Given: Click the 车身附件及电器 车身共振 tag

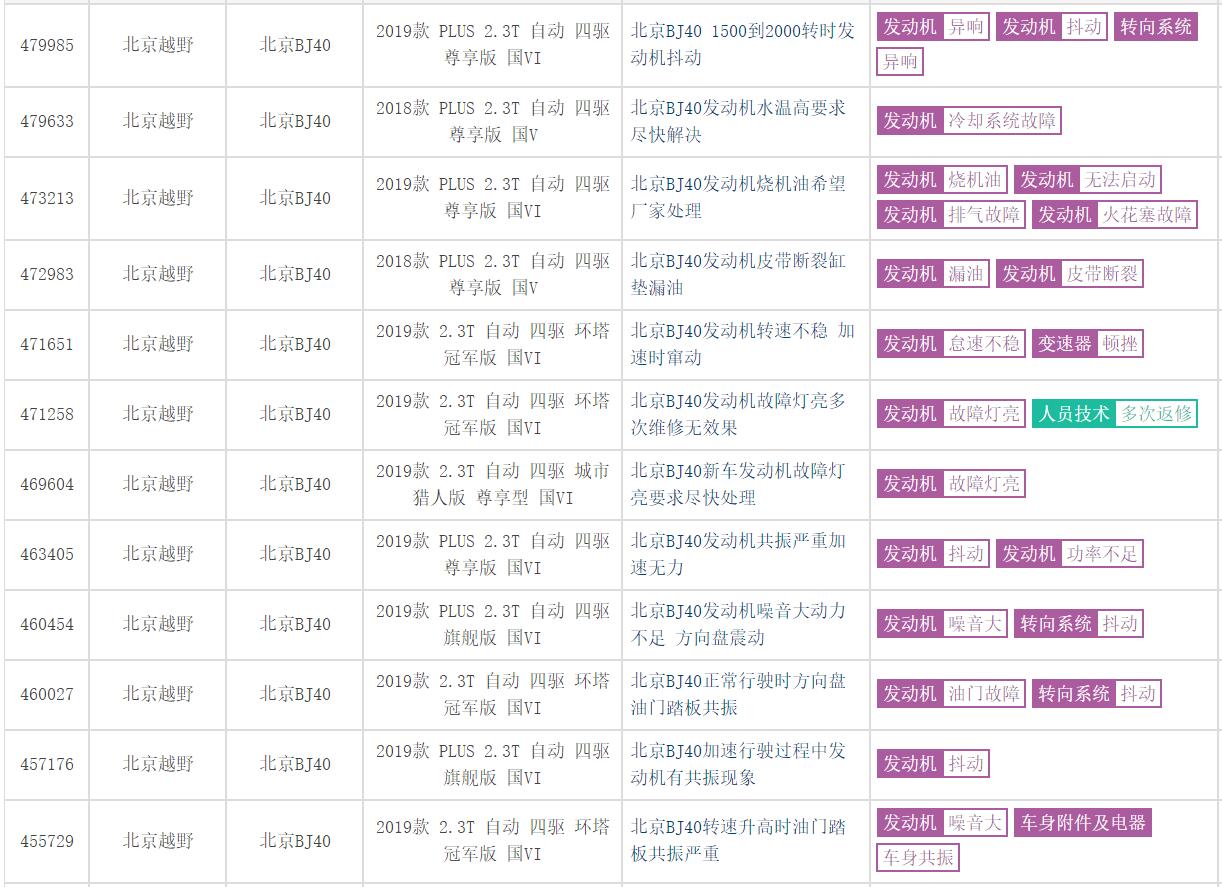Looking at the screenshot, I should point(1083,823).
